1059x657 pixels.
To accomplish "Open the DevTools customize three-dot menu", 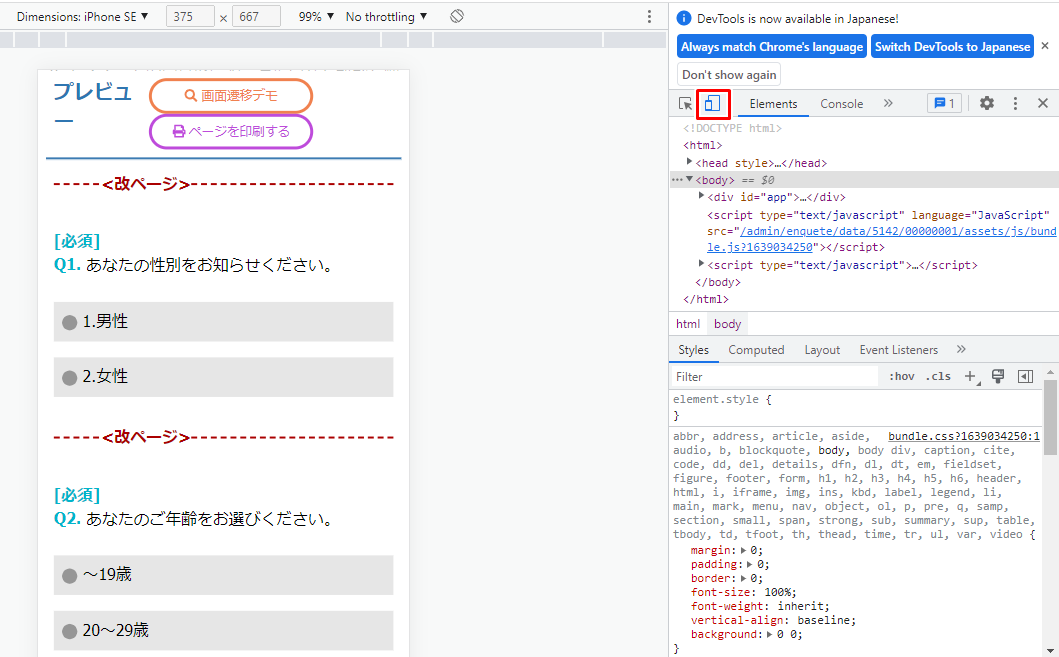I will pos(1015,103).
